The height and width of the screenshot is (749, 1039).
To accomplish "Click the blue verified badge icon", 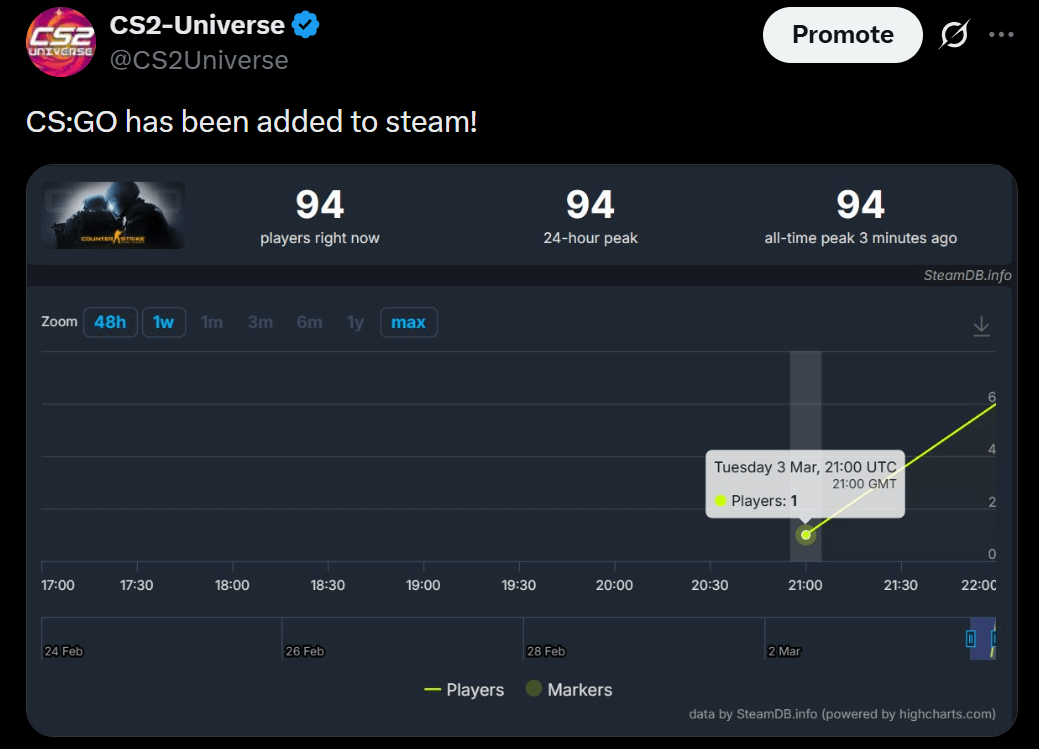I will 306,26.
